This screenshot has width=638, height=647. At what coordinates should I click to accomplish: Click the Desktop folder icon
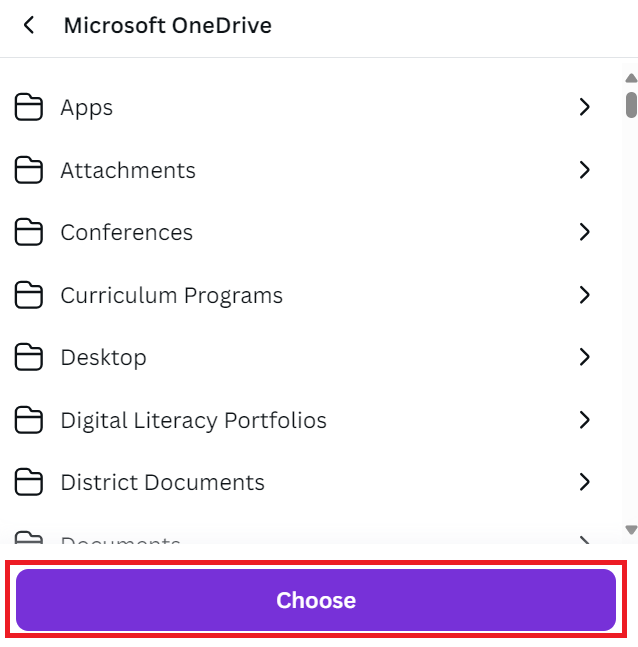click(x=28, y=357)
